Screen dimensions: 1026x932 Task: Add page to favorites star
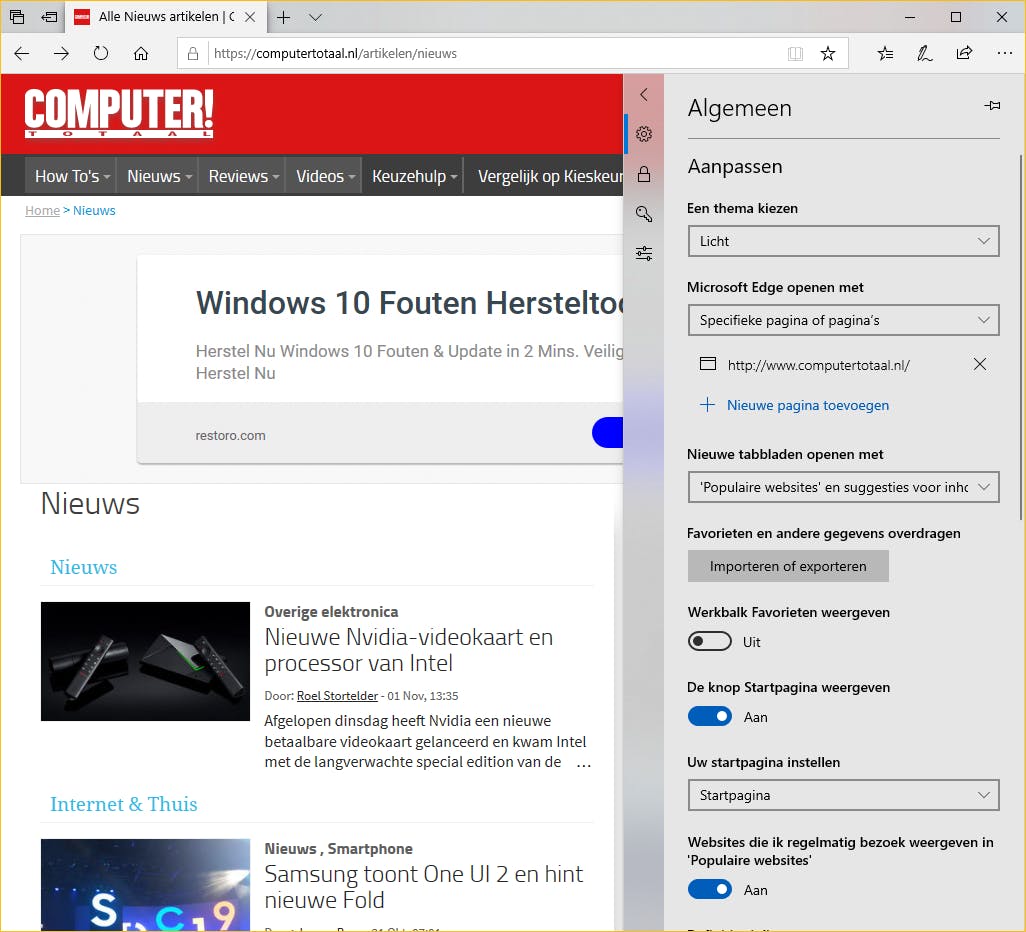(828, 54)
